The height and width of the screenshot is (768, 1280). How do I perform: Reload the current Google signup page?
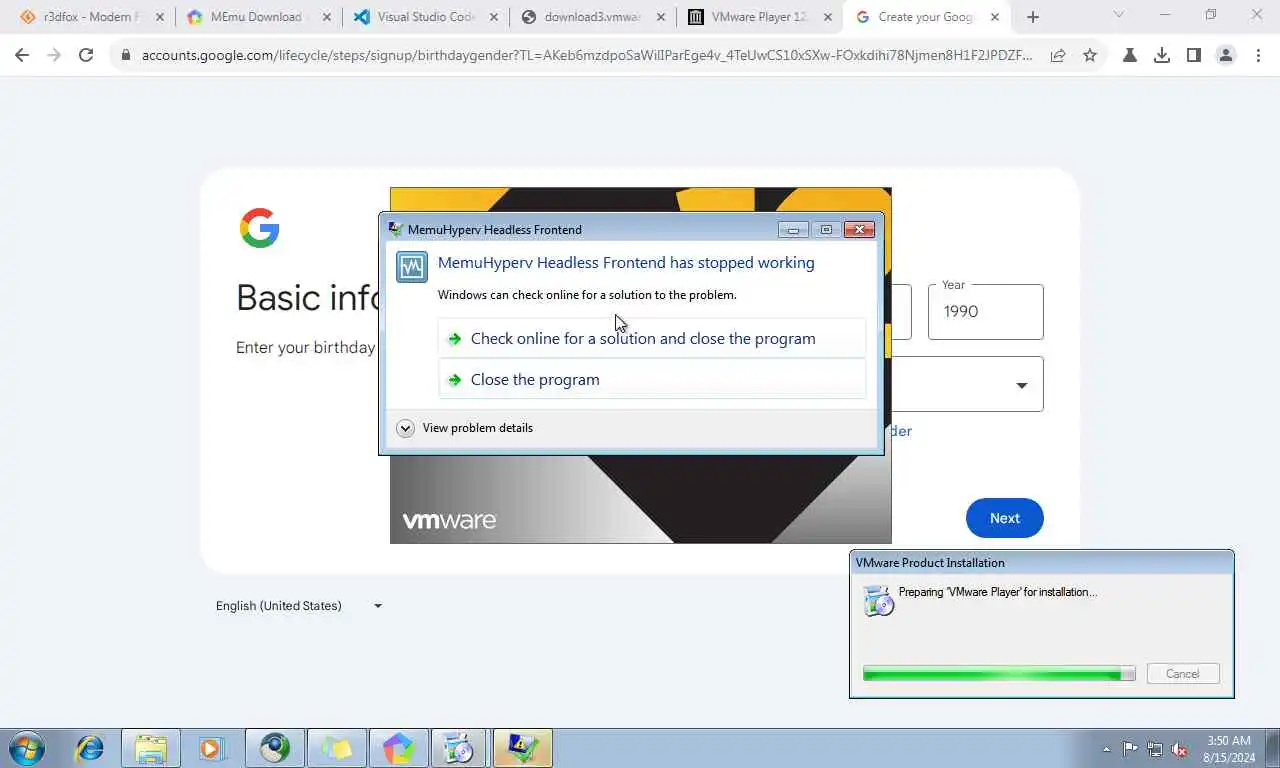click(86, 56)
